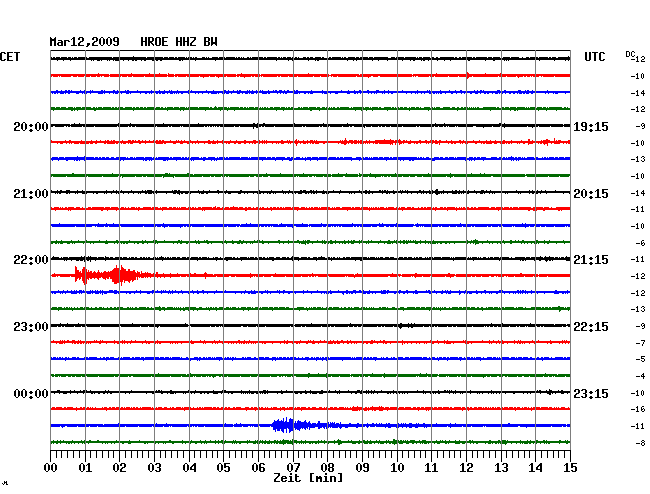The image size is (650, 494).
Task: Click minute tick label '14' on axis
Action: pos(536,468)
